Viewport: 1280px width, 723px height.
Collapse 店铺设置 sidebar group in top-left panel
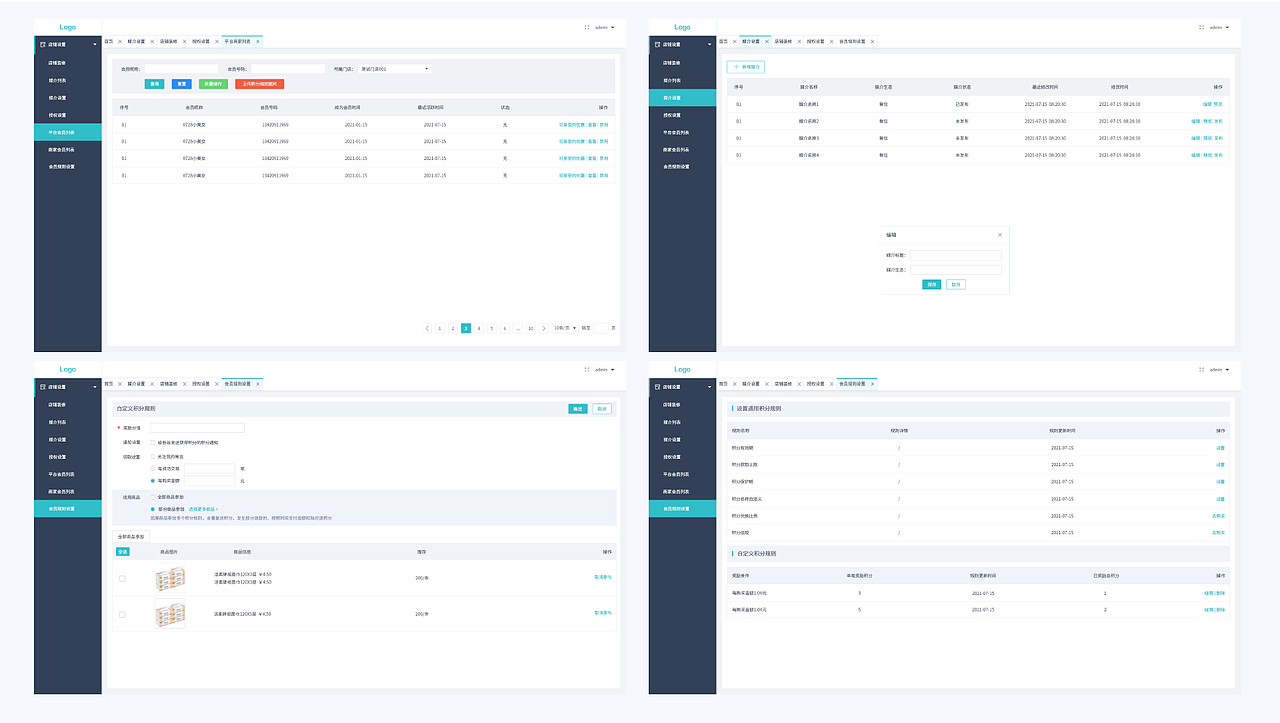(x=95, y=44)
